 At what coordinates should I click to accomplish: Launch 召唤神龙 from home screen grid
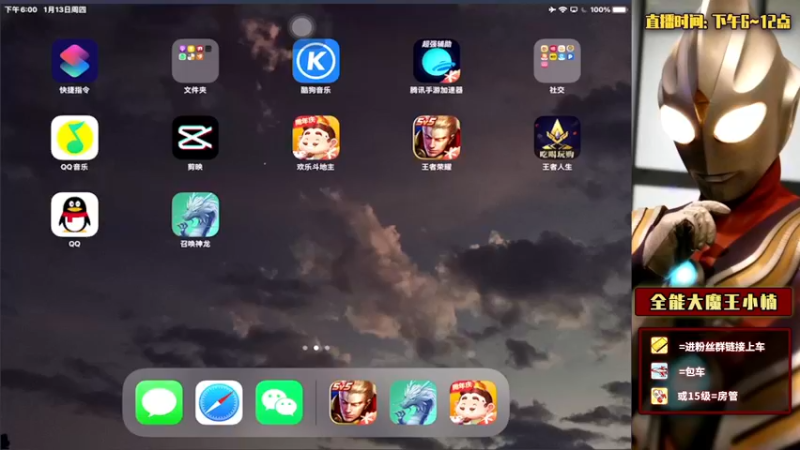point(195,215)
